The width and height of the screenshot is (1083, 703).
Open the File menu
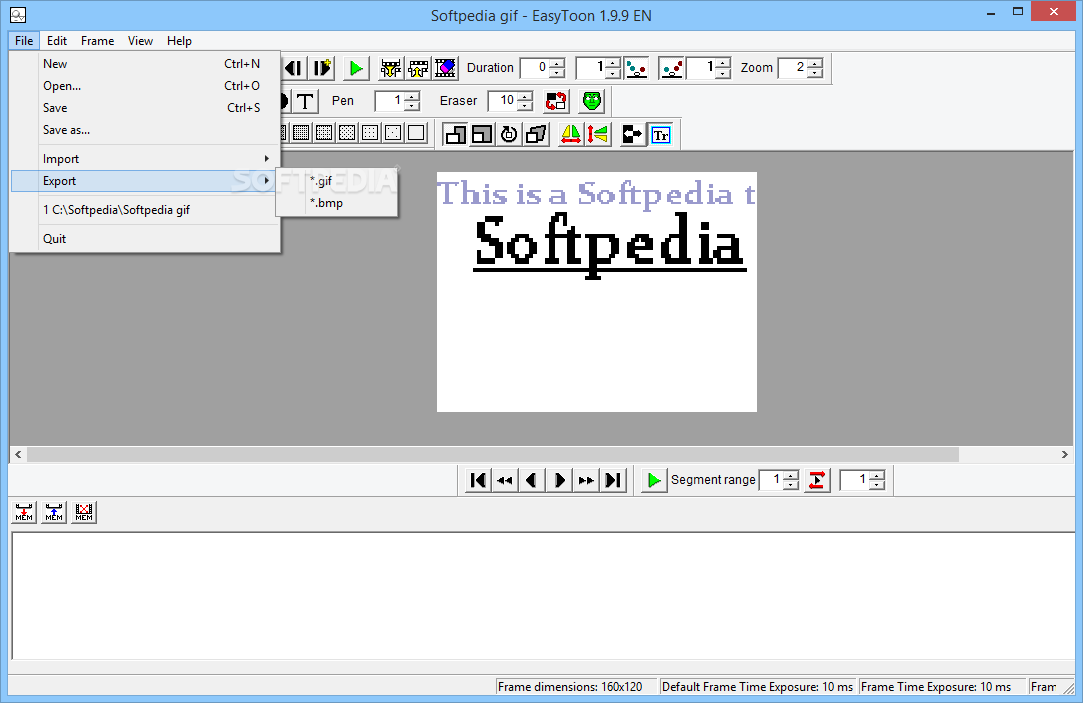point(23,41)
